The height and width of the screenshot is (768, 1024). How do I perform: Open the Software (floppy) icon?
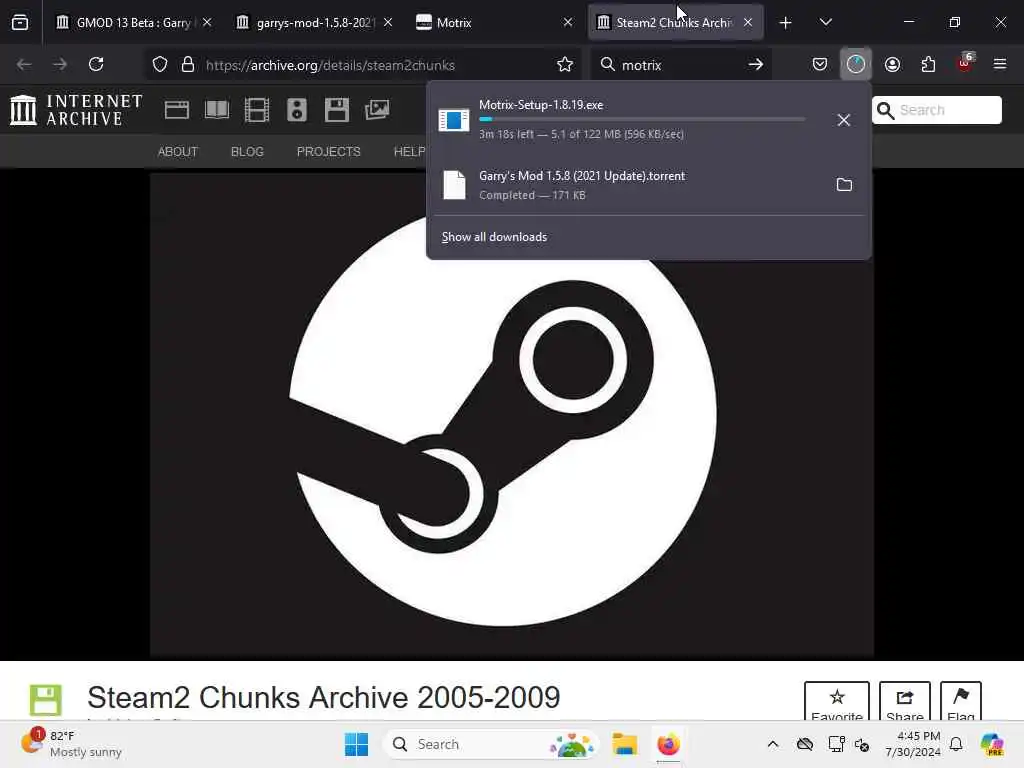tap(337, 110)
